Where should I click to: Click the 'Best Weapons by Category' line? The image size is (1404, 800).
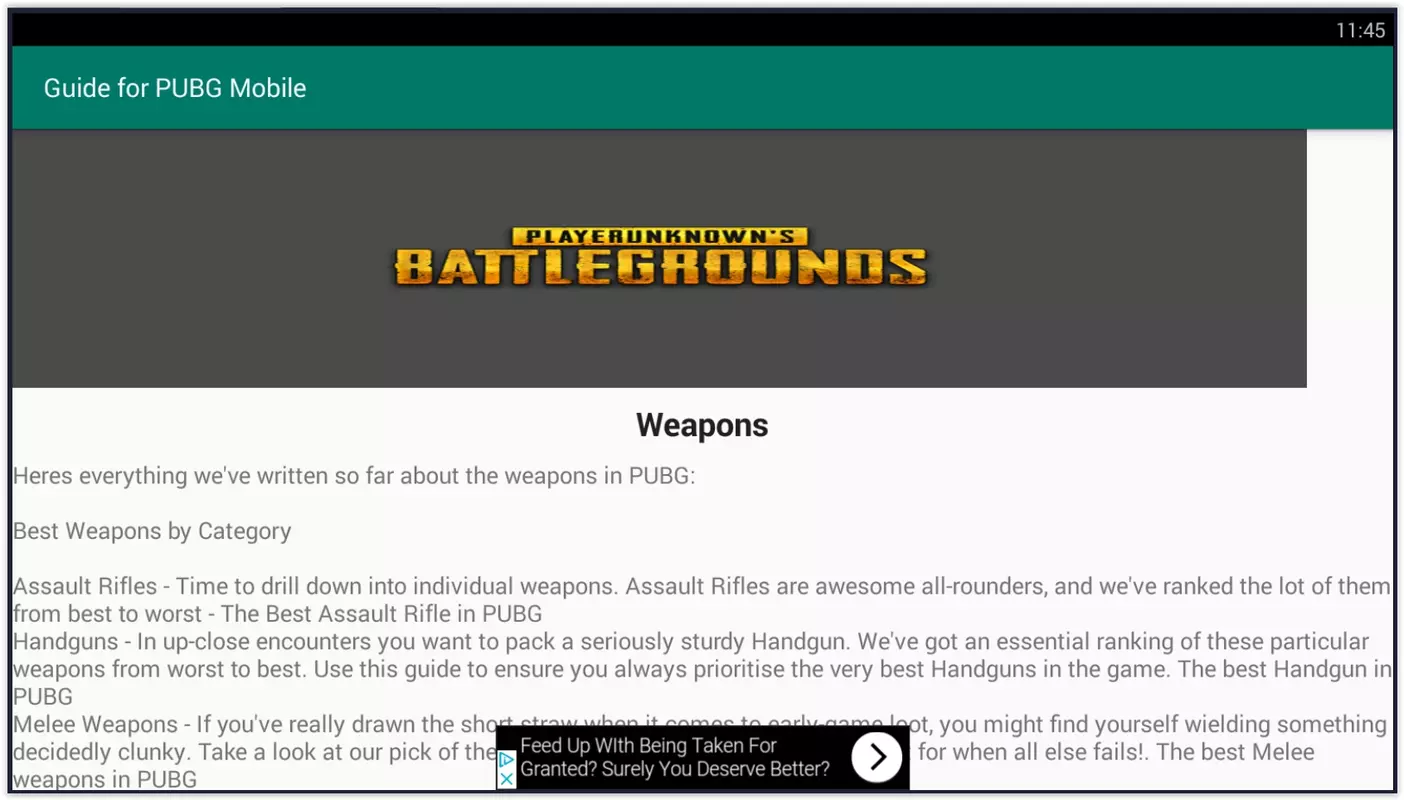click(152, 531)
